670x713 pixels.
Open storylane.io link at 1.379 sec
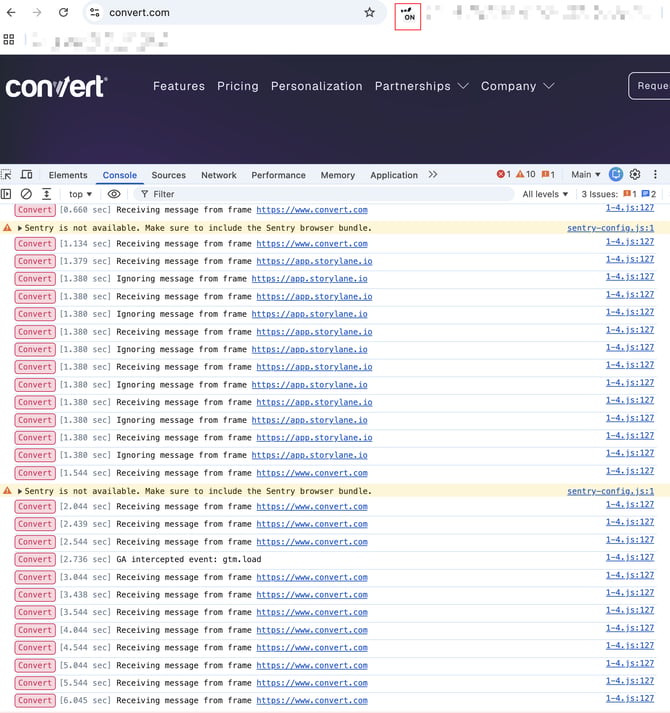[x=314, y=261]
